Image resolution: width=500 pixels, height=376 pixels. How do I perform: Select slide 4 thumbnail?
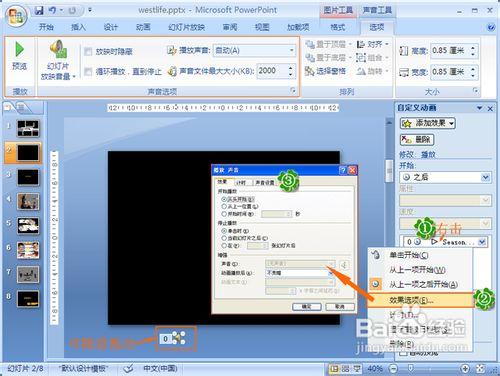pyautogui.click(x=28, y=202)
